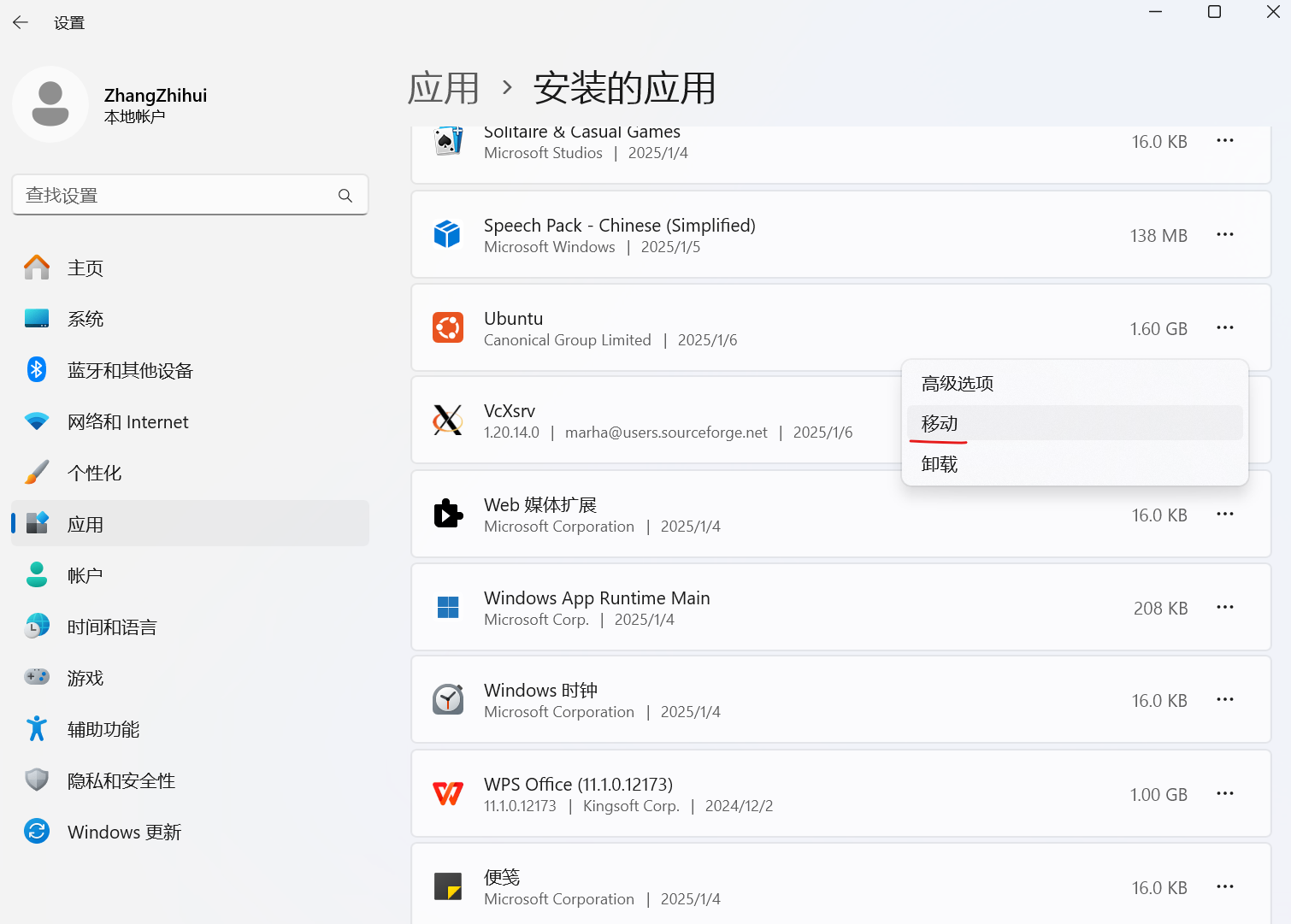Screen dimensions: 1291x924
Task: Click the Web 媒体扩展 puzzle icon
Action: (448, 514)
